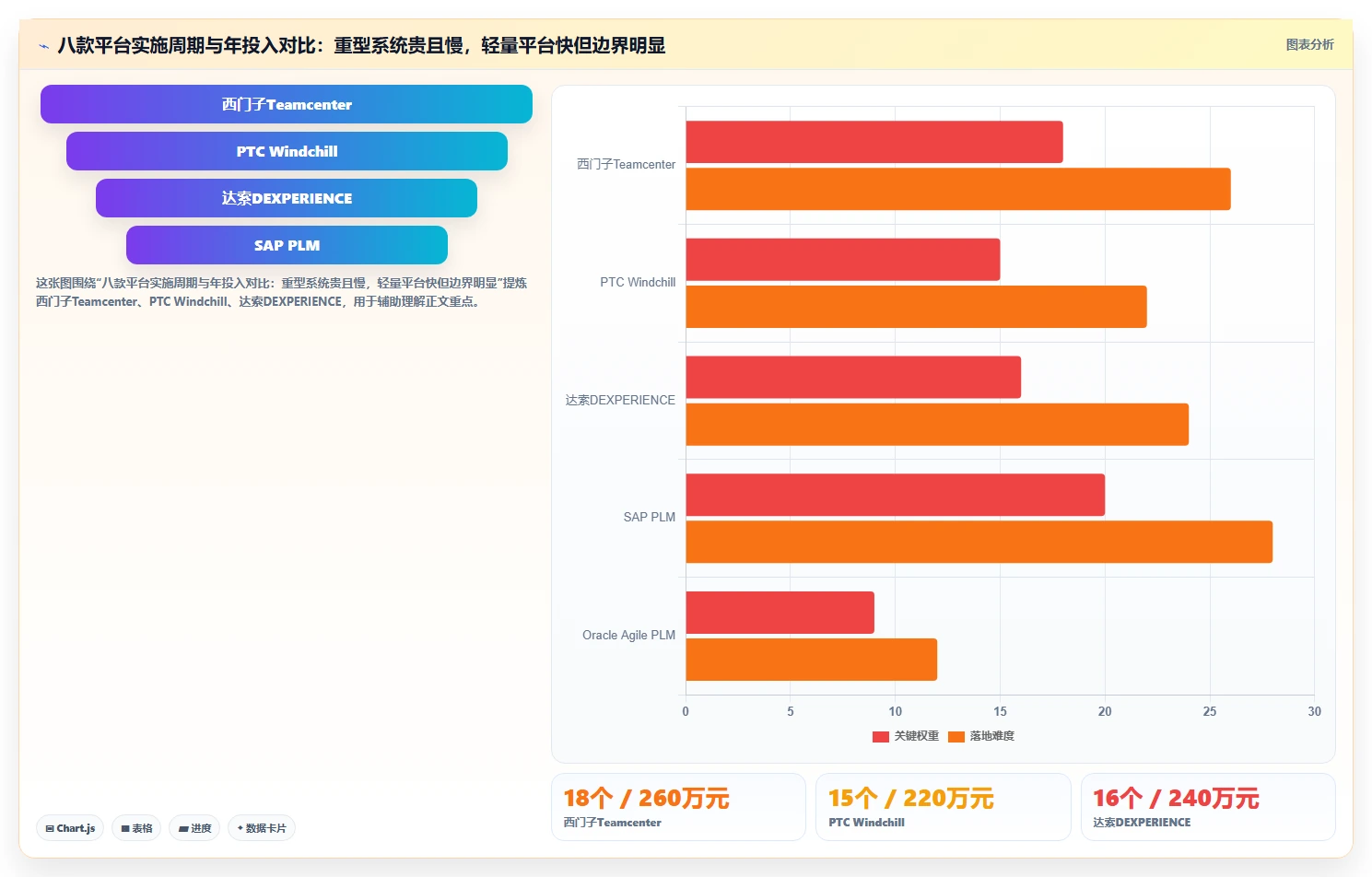Toggle the 关键权重 legend item
The height and width of the screenshot is (877, 1372).
906,736
